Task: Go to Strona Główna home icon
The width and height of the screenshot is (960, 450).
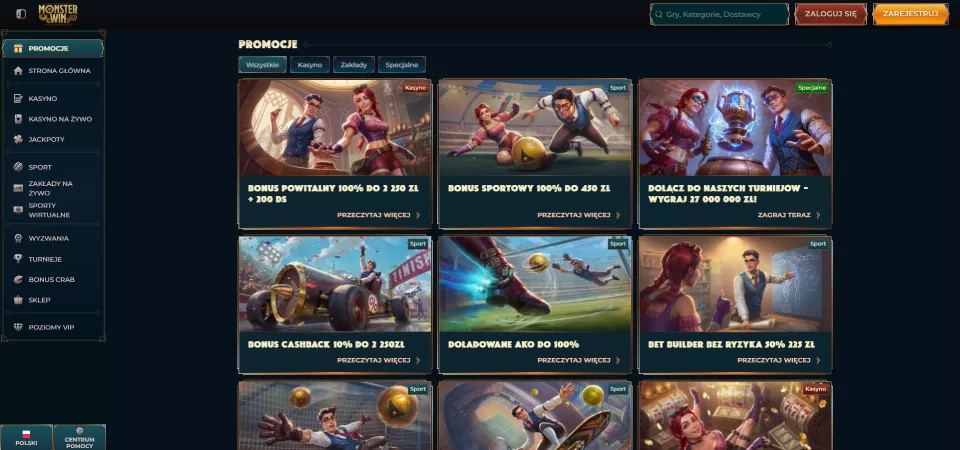Action: click(x=18, y=70)
